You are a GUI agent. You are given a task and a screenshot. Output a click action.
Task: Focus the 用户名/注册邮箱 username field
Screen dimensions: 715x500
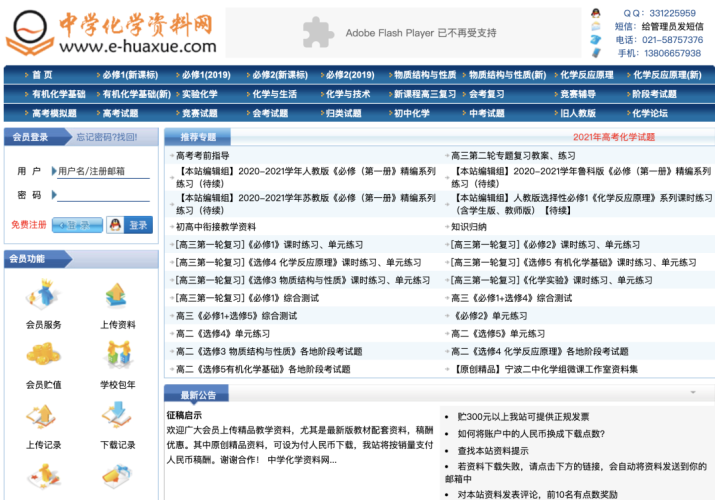coord(102,171)
